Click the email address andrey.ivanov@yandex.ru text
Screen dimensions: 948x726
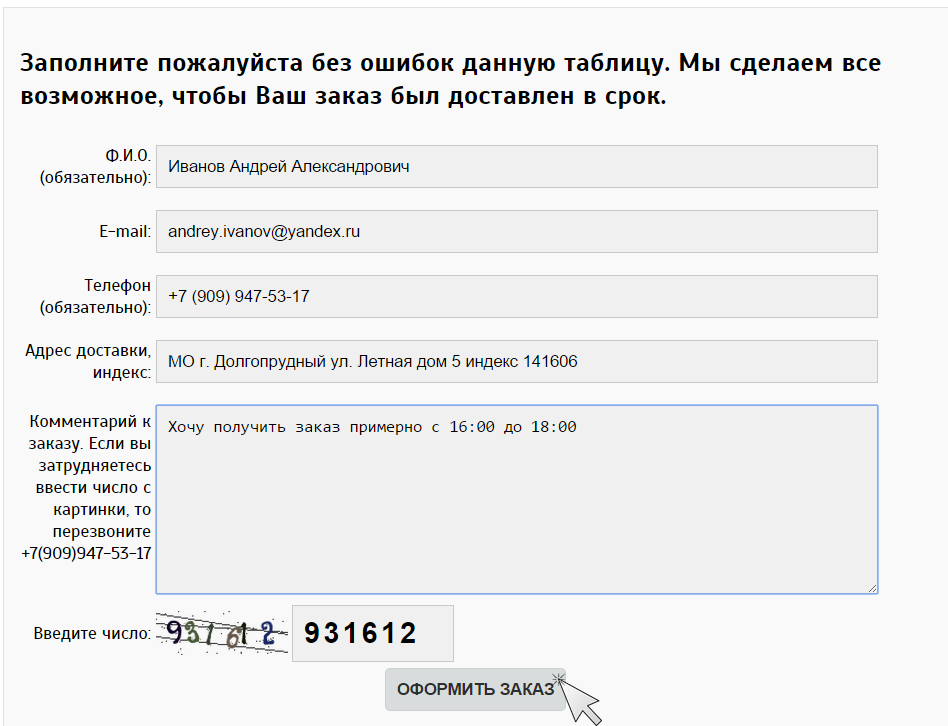point(264,232)
